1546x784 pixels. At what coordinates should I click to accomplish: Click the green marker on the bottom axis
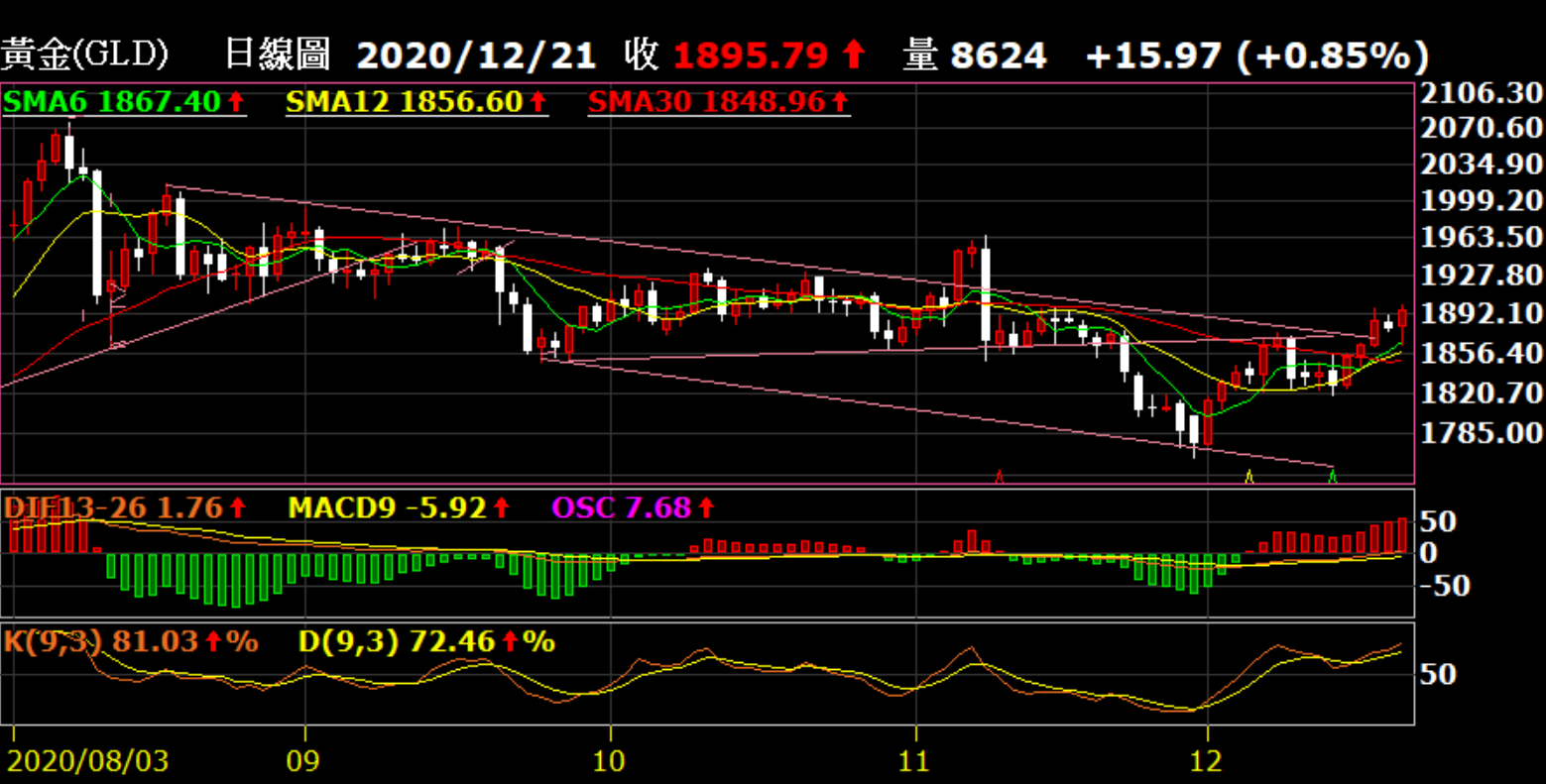1333,477
